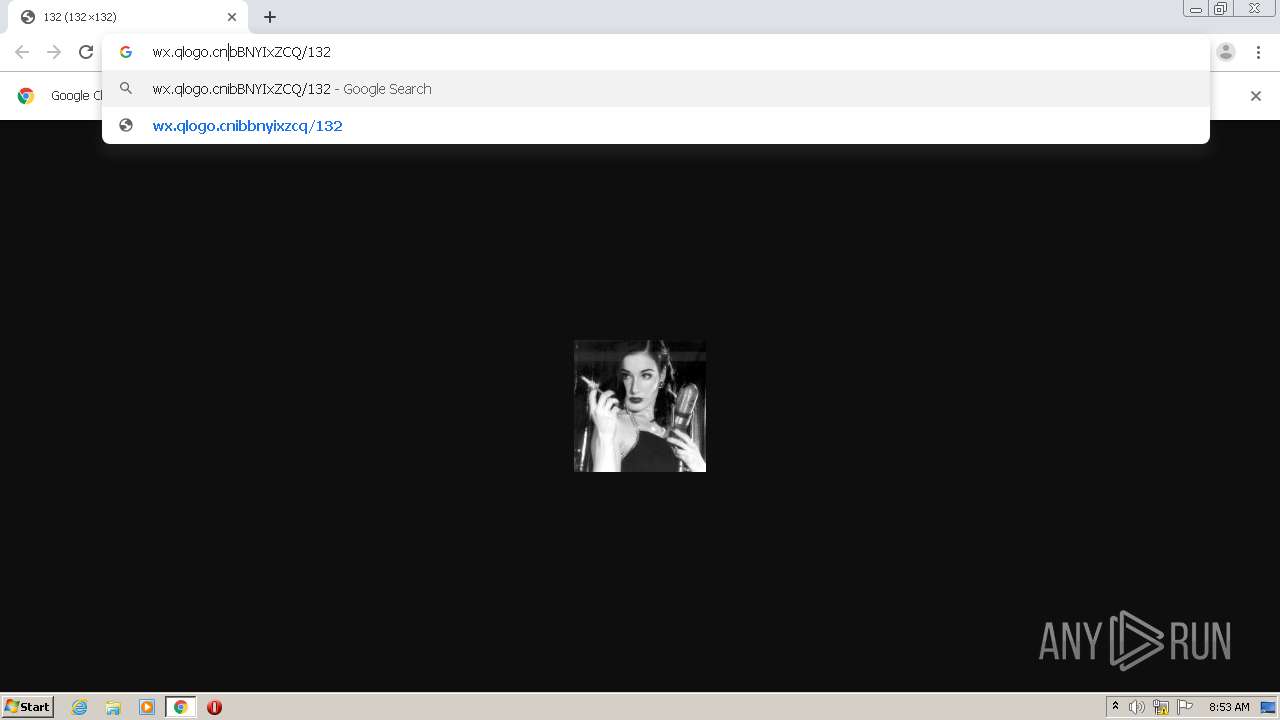Click the Google icon in the address bar

coord(126,52)
